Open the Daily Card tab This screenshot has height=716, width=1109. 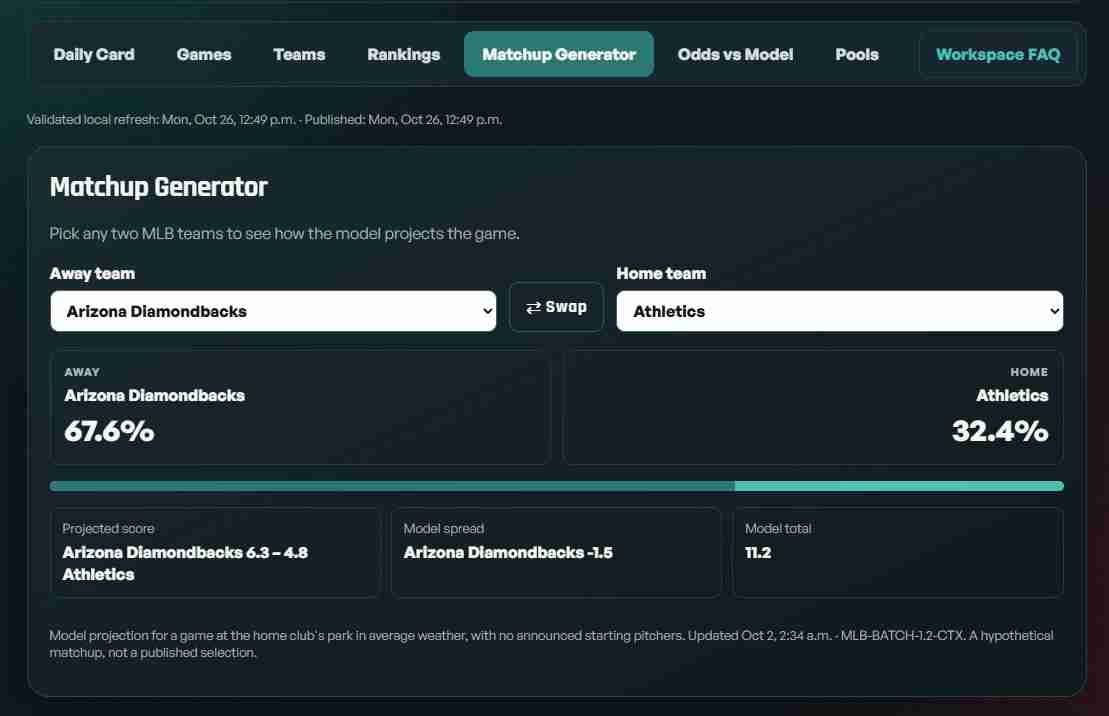tap(94, 54)
